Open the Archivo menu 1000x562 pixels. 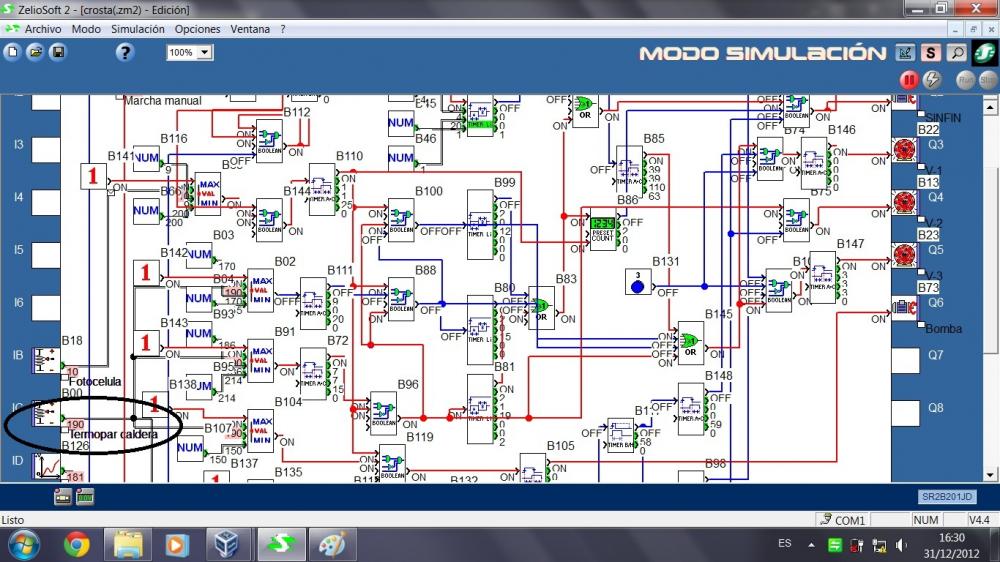(x=43, y=29)
